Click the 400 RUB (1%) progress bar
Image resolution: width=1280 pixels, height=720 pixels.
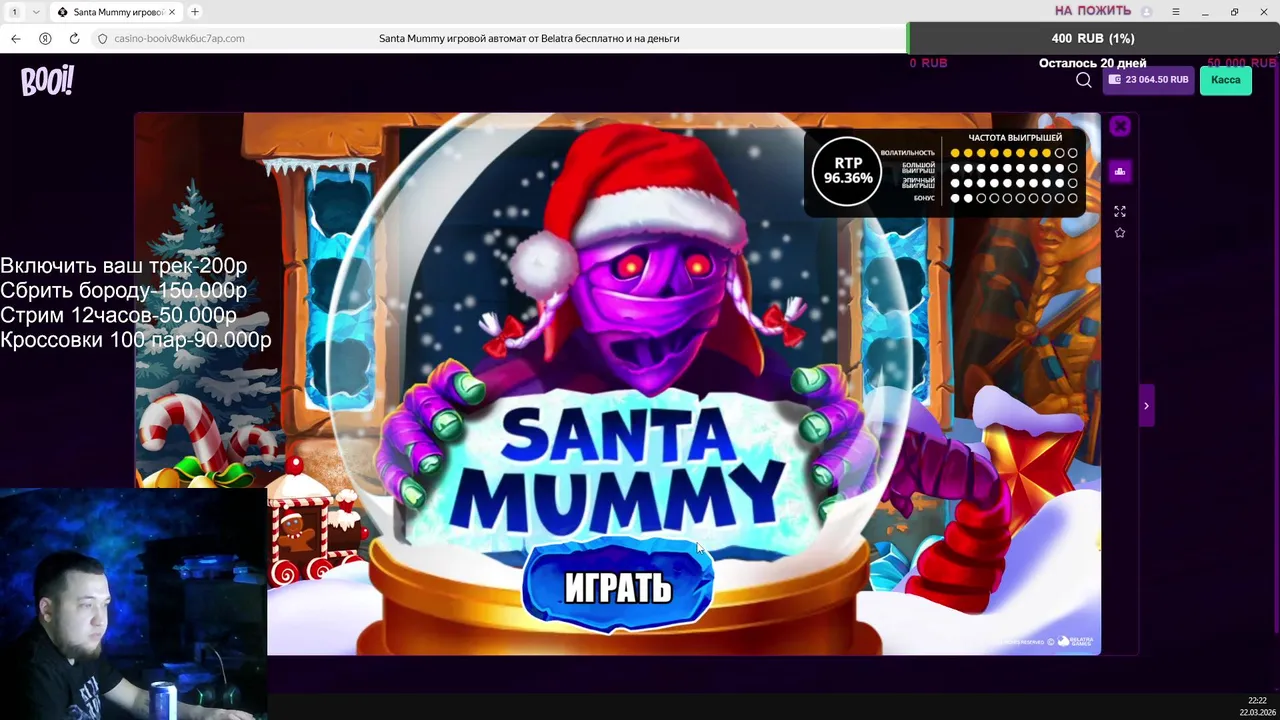point(1093,38)
